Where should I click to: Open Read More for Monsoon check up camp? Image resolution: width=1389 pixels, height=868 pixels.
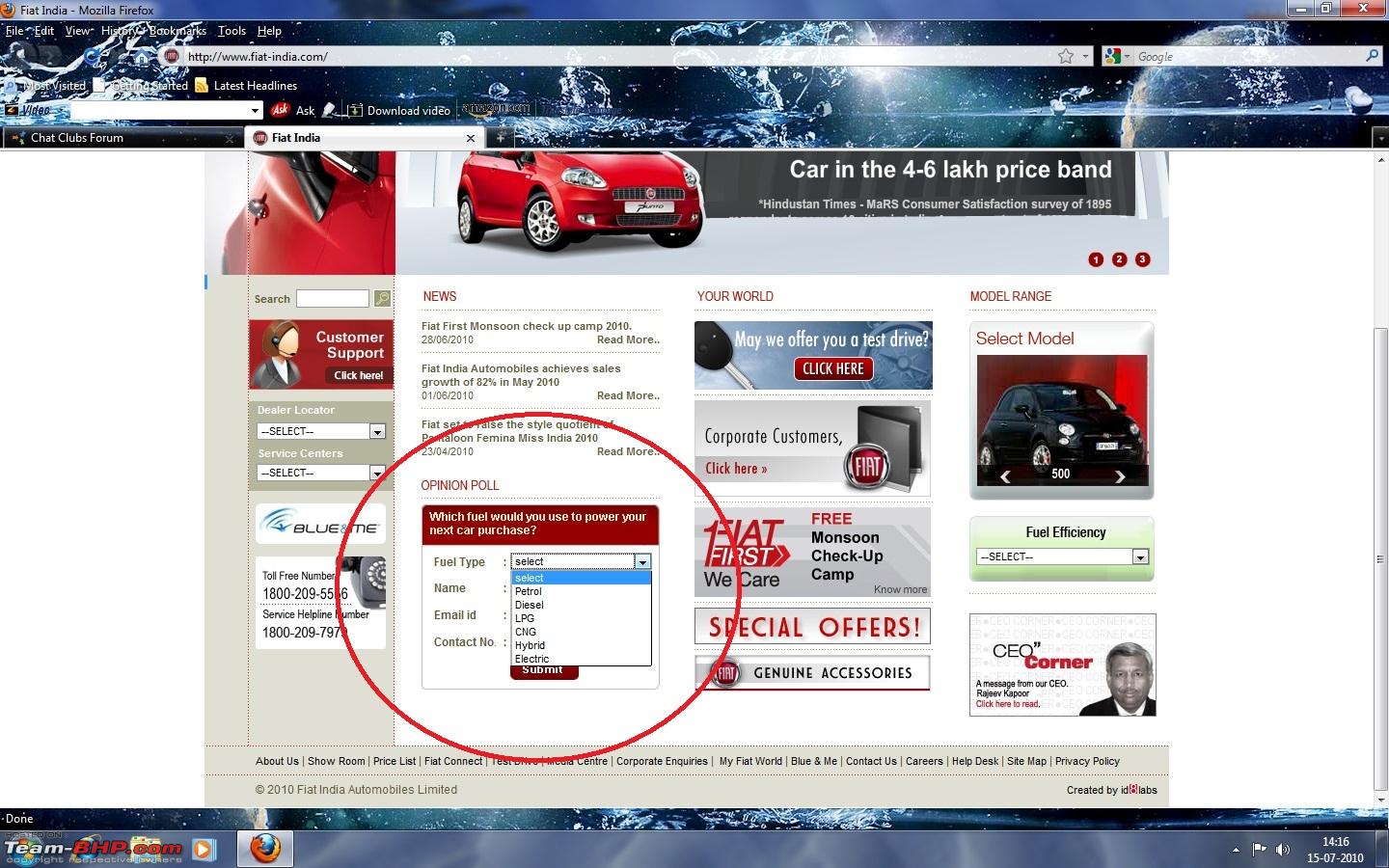[x=628, y=339]
